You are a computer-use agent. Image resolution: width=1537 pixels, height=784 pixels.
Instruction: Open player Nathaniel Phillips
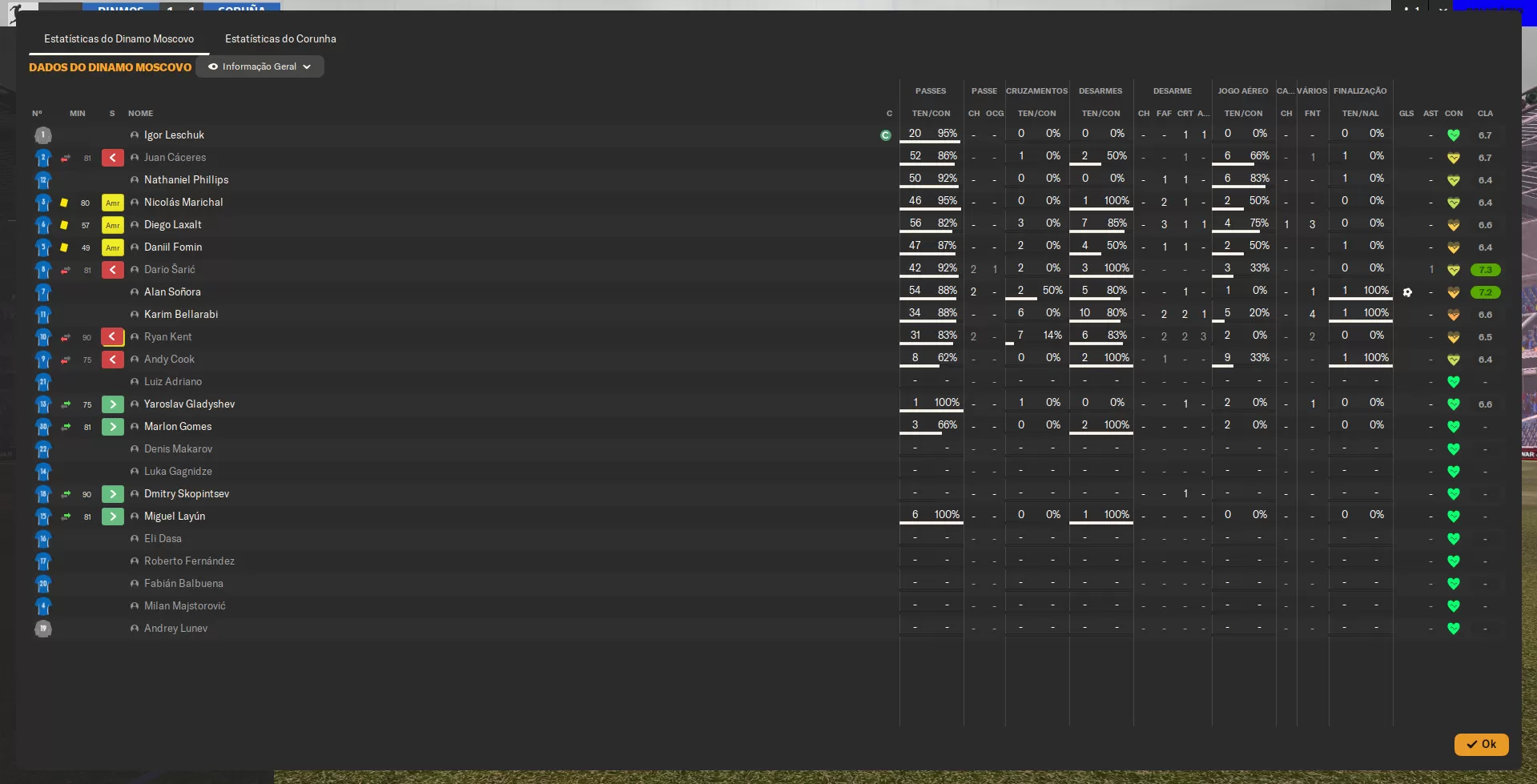coord(186,180)
